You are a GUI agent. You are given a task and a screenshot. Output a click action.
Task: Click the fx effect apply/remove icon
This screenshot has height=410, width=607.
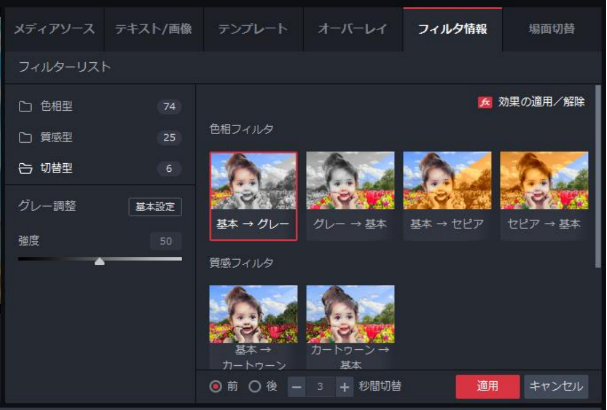tap(485, 102)
